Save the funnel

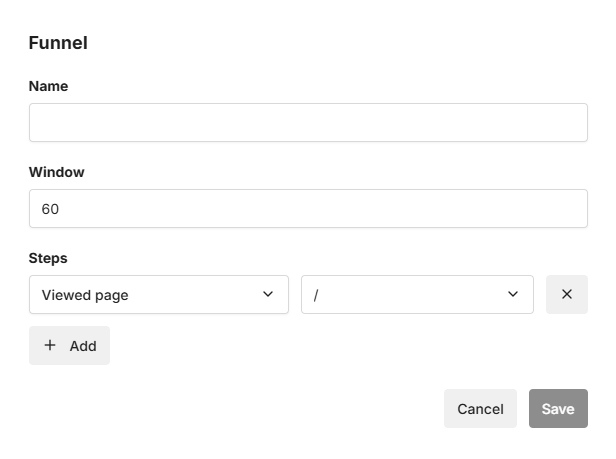pyautogui.click(x=558, y=408)
